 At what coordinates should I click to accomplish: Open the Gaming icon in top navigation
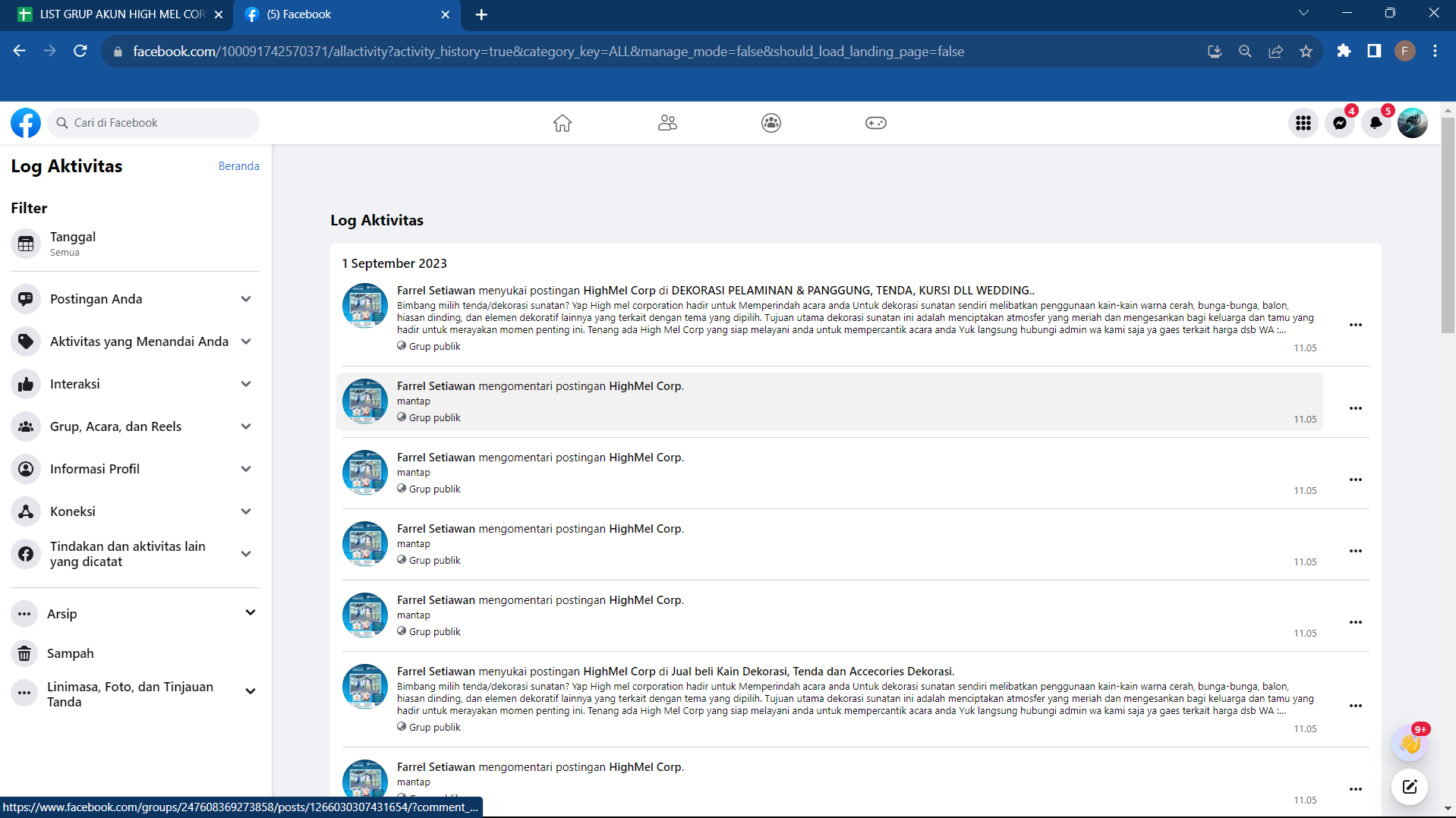click(x=876, y=123)
